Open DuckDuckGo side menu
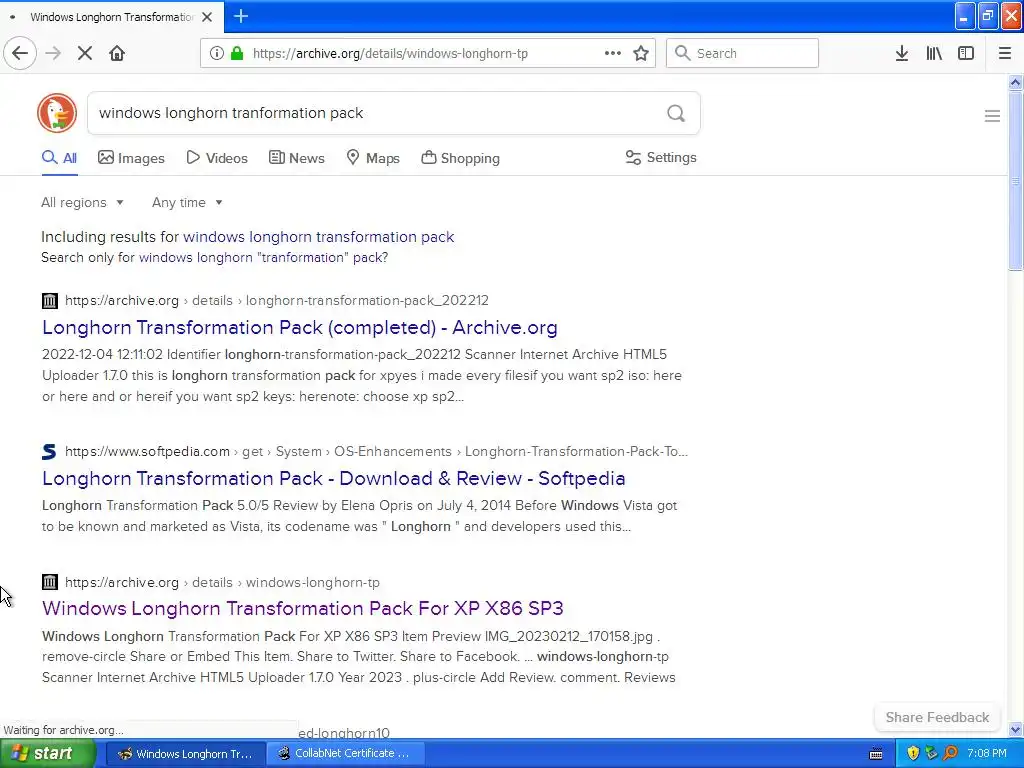This screenshot has height=768, width=1024. tap(992, 116)
